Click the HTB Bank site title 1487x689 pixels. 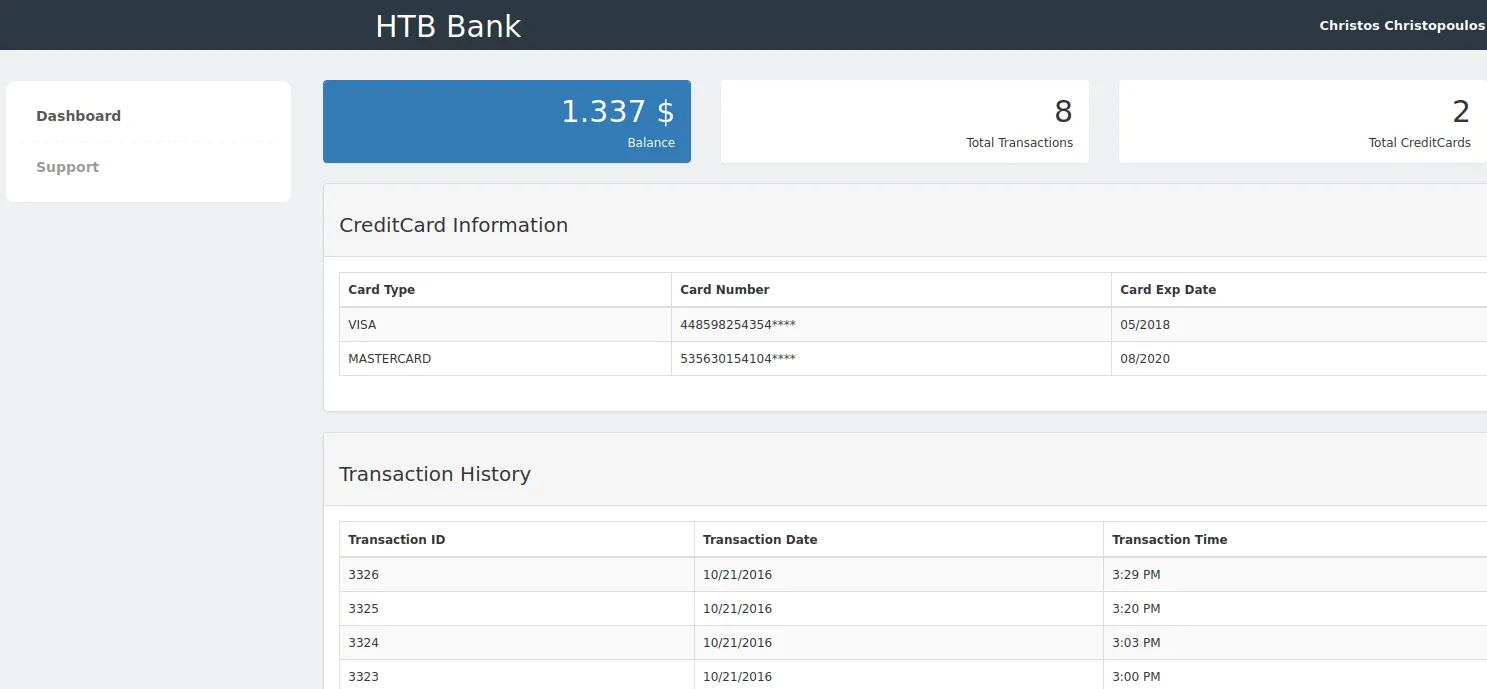pyautogui.click(x=448, y=26)
